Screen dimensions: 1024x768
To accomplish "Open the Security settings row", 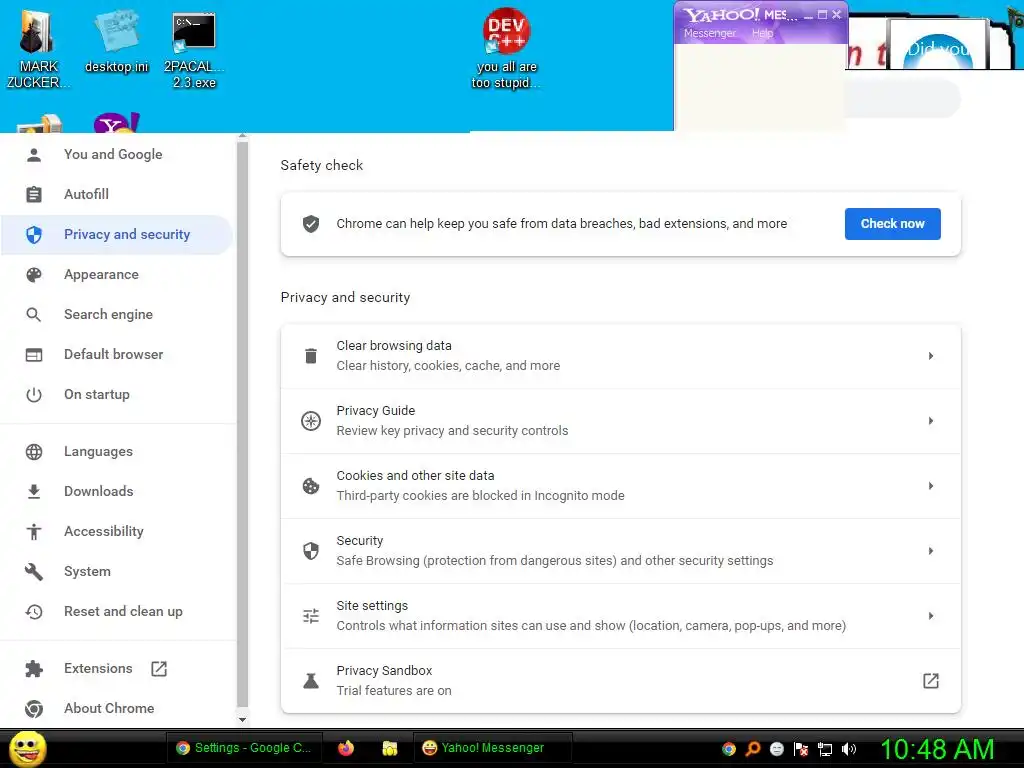I will (620, 551).
